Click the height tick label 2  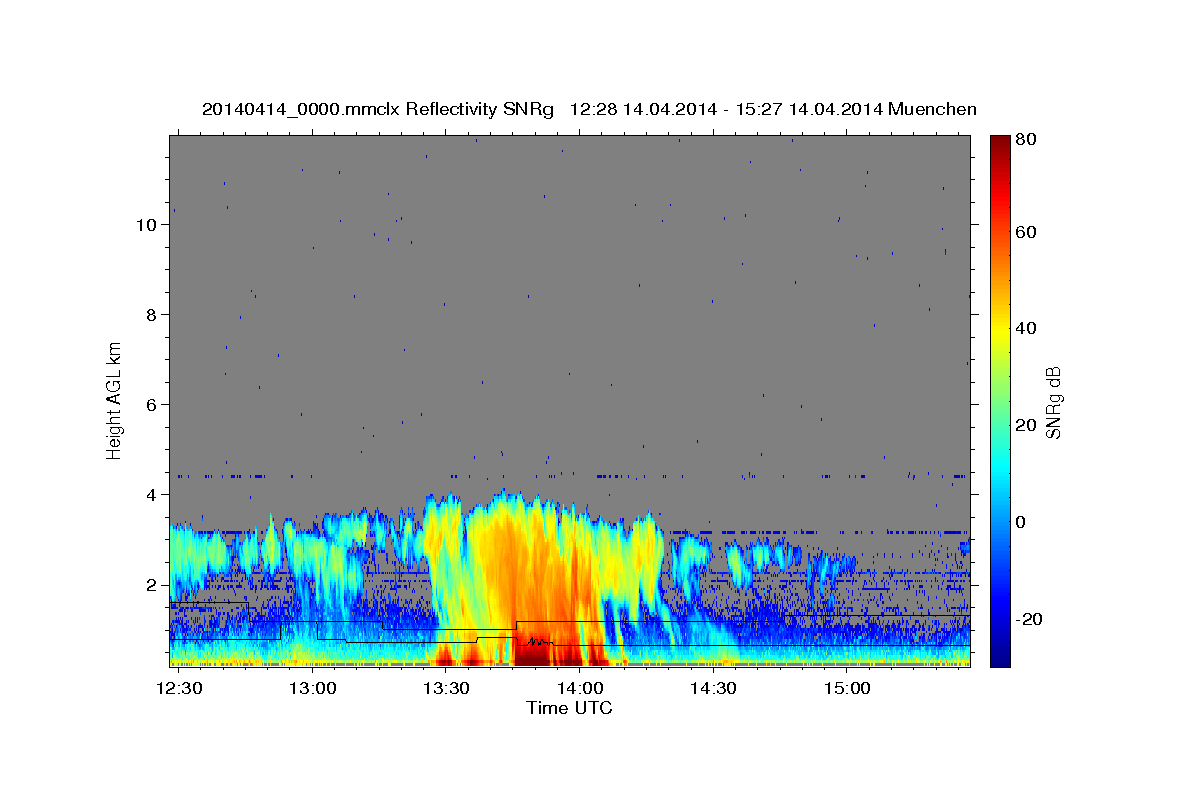pos(151,585)
